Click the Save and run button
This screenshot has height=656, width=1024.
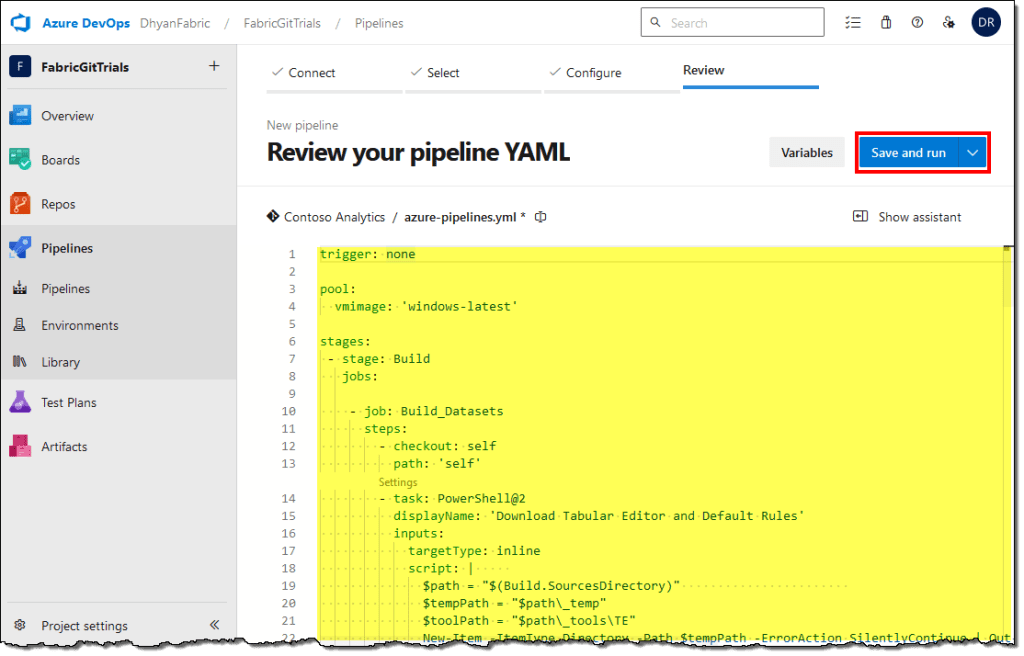point(908,153)
